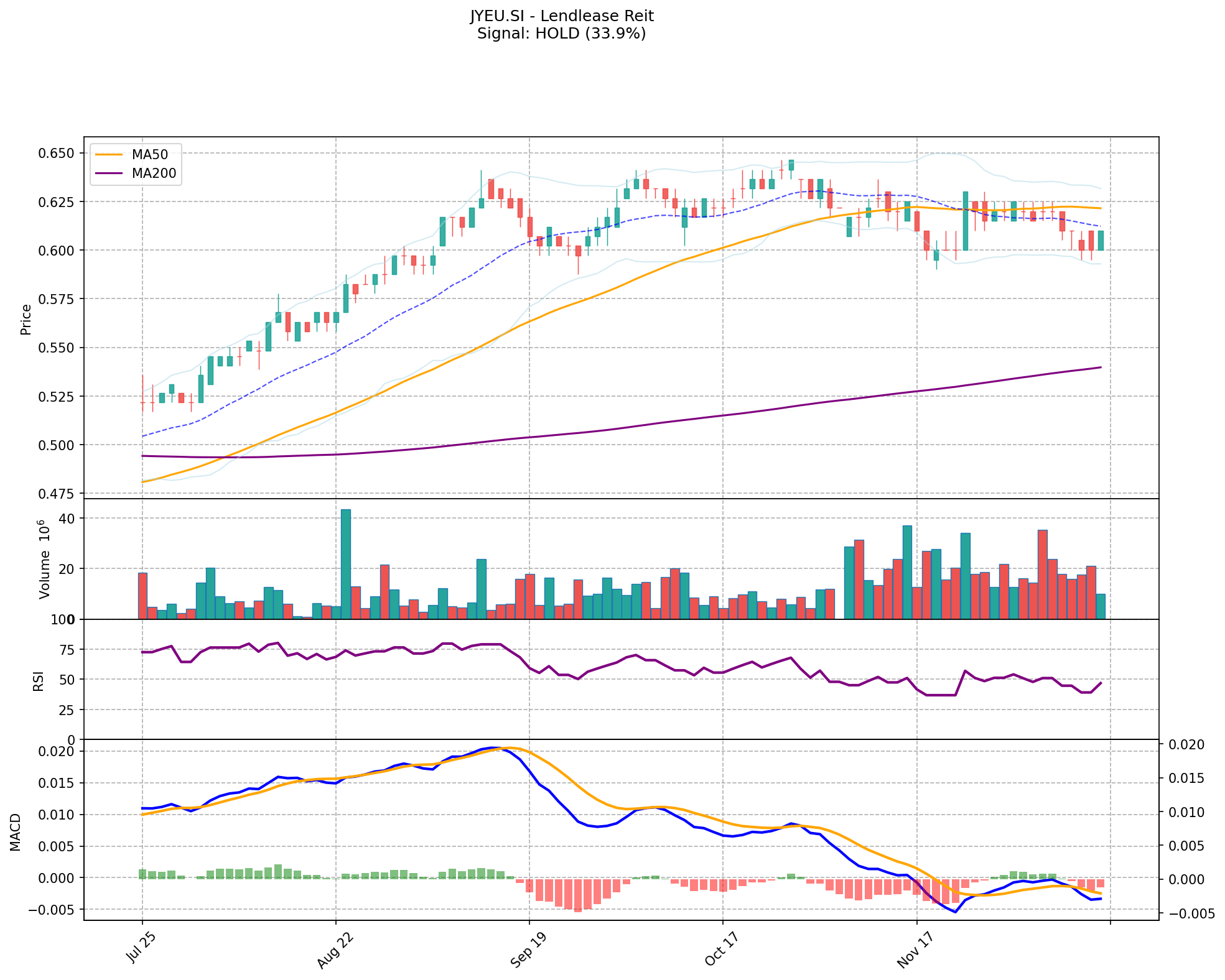Click the chart title JYEU.SI - Lendlease Reit
The height and width of the screenshot is (980, 1225).
[x=561, y=16]
